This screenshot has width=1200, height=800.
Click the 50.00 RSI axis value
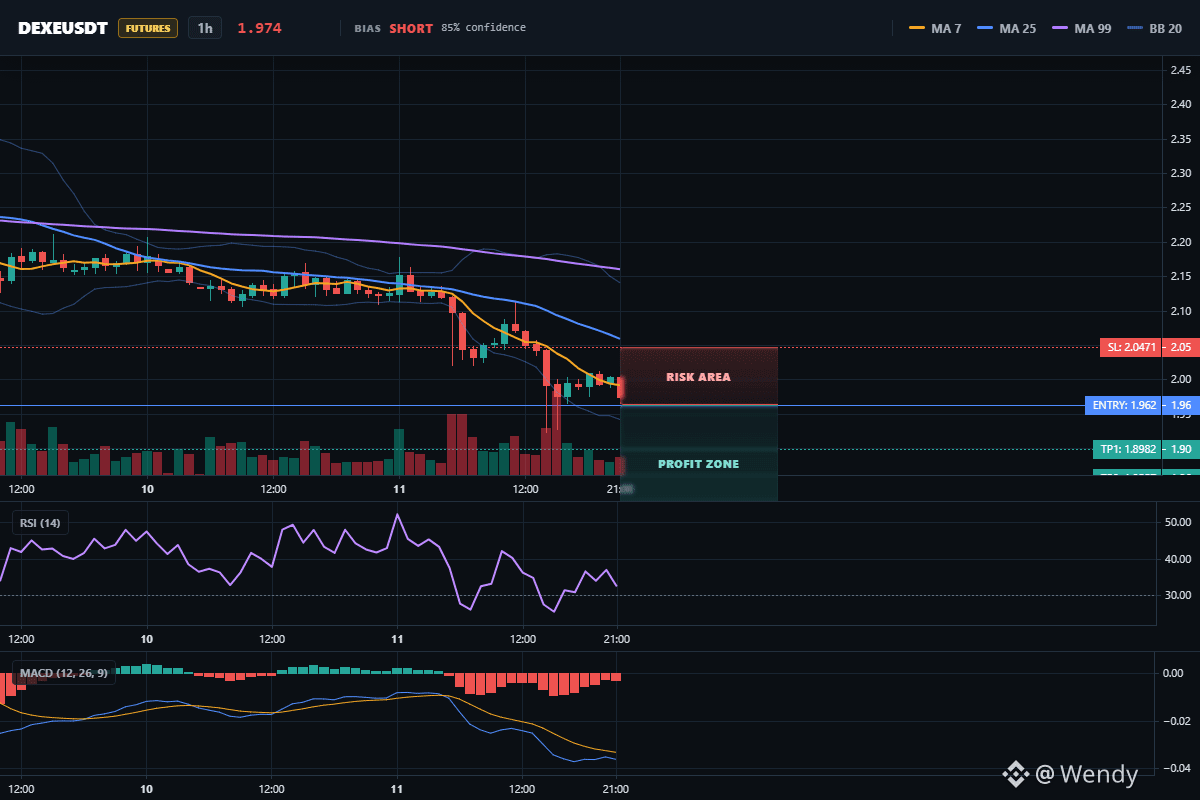click(1179, 522)
